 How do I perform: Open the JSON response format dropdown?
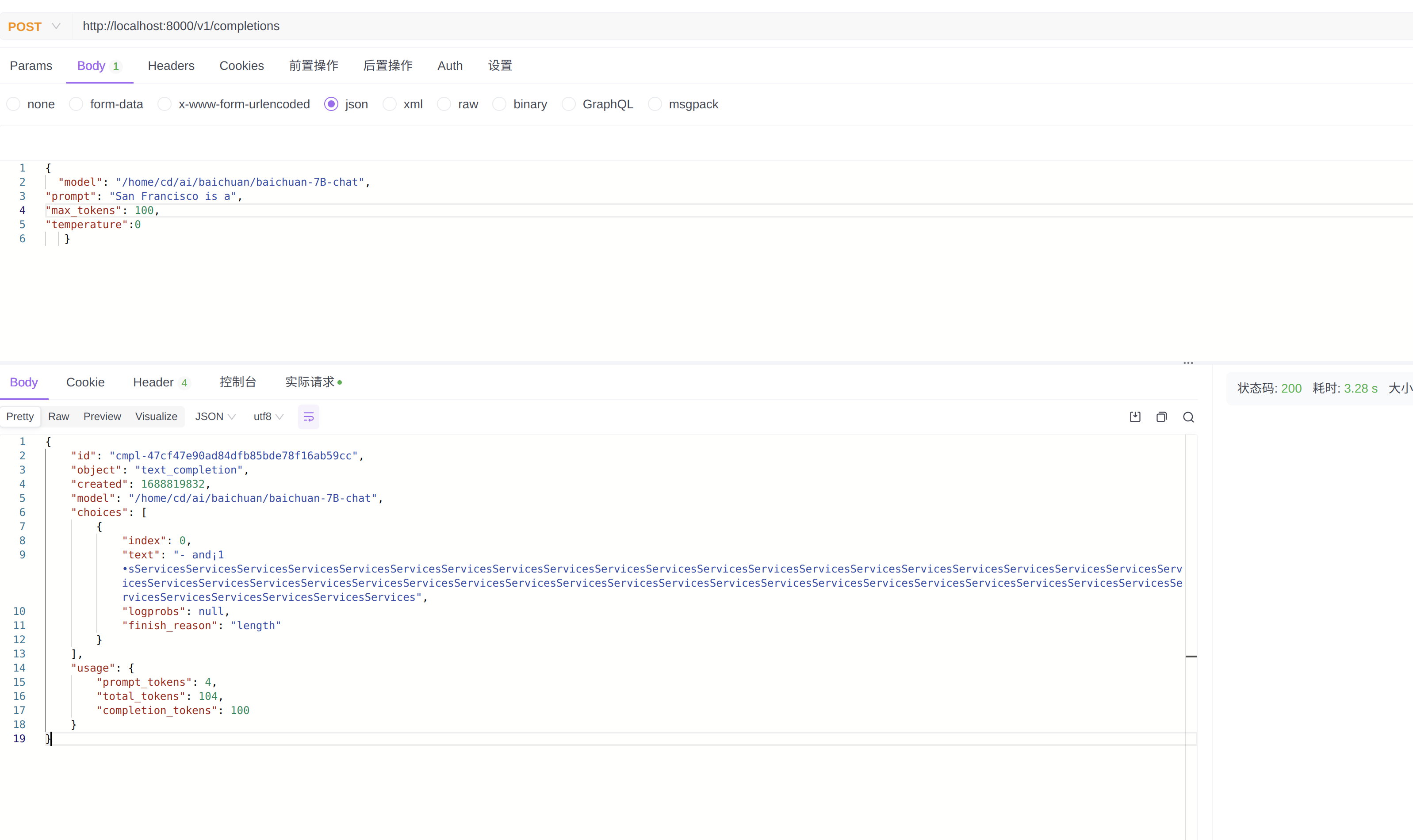click(x=214, y=416)
